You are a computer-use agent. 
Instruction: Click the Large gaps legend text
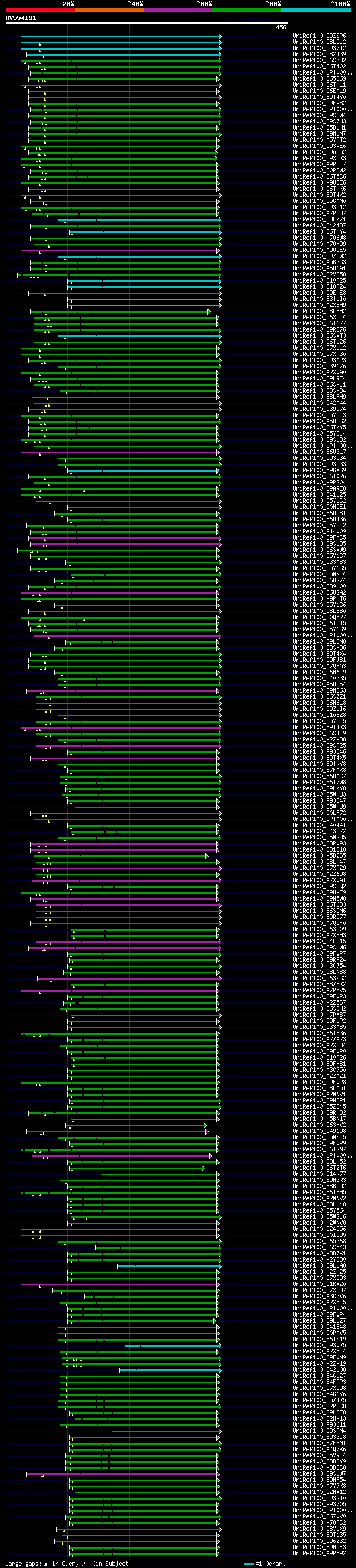pos(68,1564)
